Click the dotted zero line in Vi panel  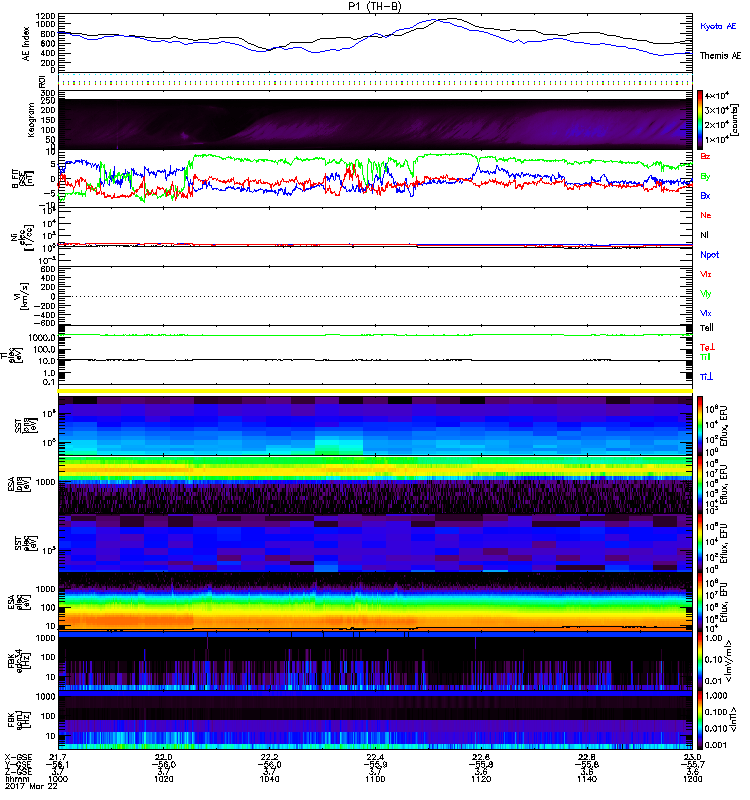(x=375, y=296)
